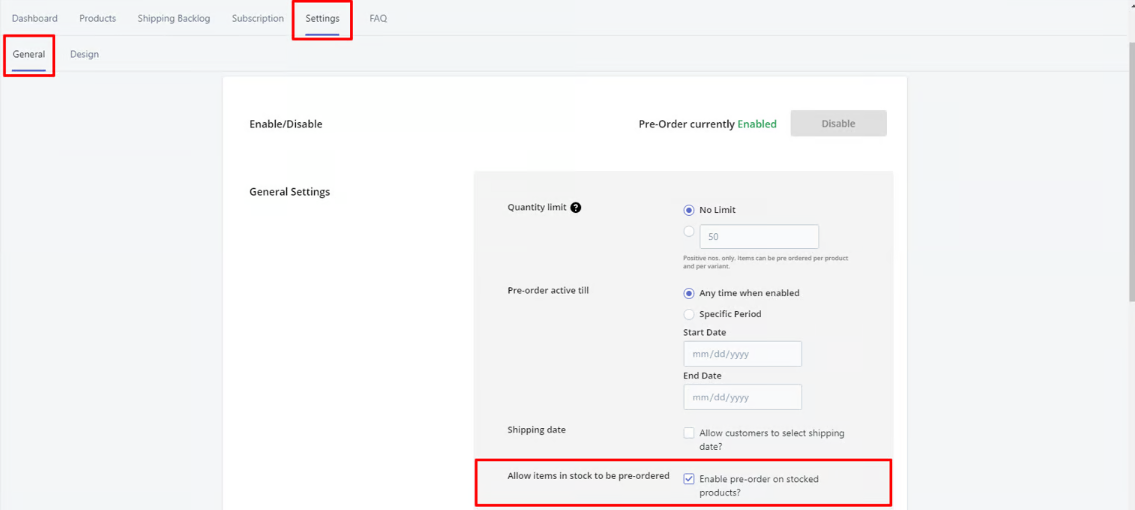The image size is (1135, 510).
Task: Click the Quantity limit help icon
Action: 576,208
